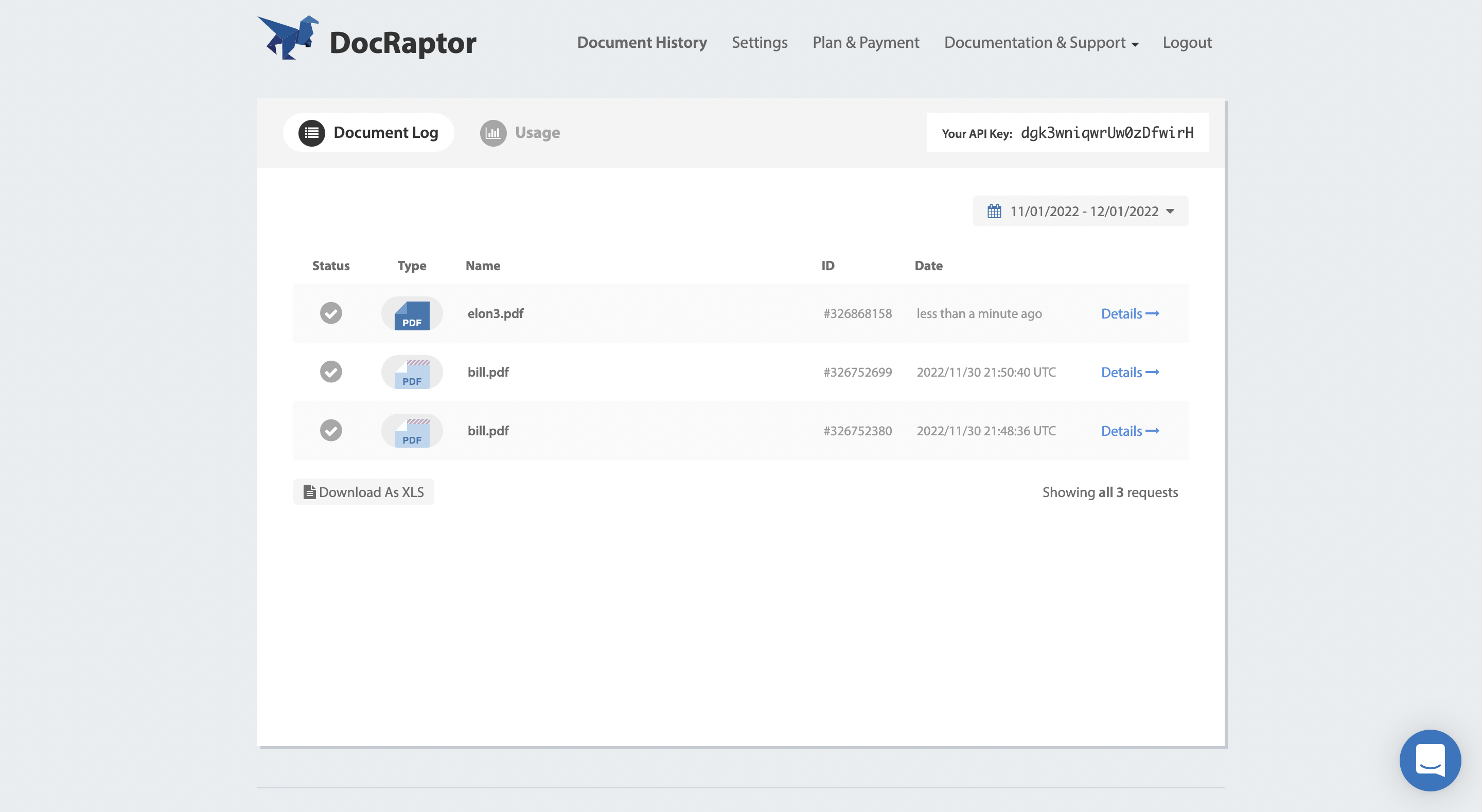Toggle the status checkmark for bill.pdf #326752380
The image size is (1482, 812).
pos(331,431)
